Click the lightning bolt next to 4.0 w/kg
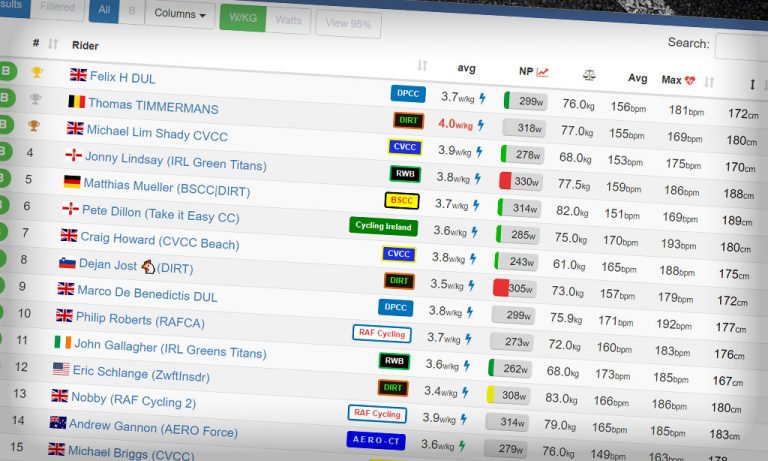The height and width of the screenshot is (461, 768). (x=481, y=126)
